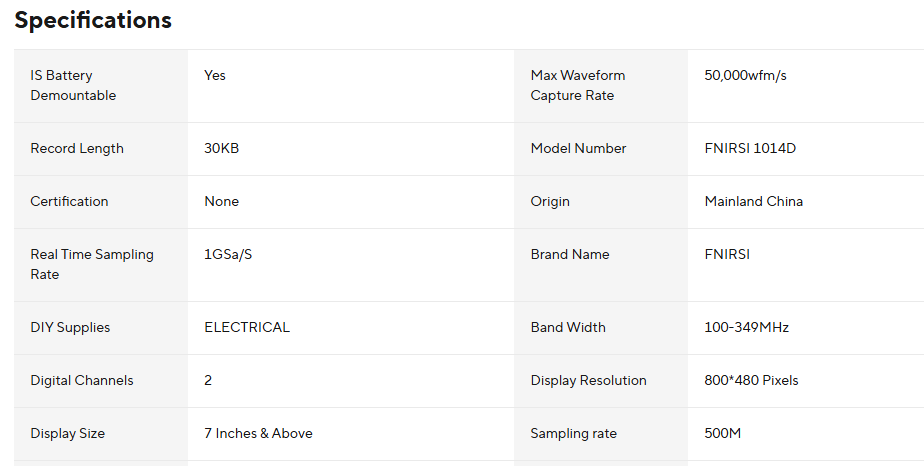Select the FNIRSI 1014D model value
Viewport: 924px width, 466px height.
click(750, 148)
